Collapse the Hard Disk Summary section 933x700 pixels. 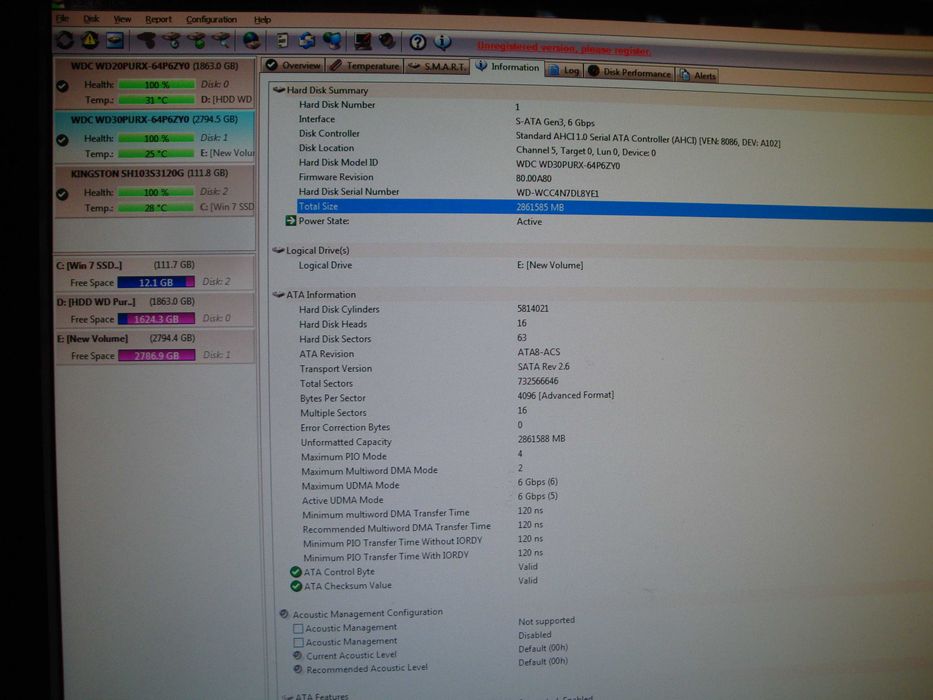tap(278, 90)
